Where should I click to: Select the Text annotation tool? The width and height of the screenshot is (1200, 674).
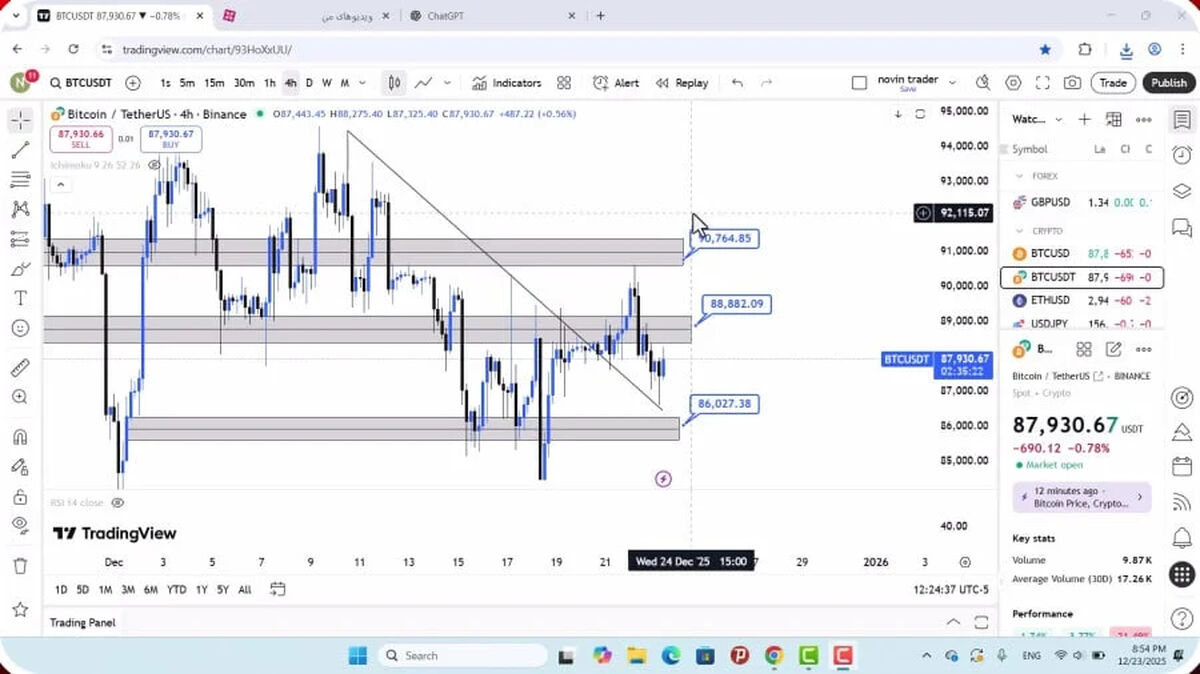pos(20,298)
